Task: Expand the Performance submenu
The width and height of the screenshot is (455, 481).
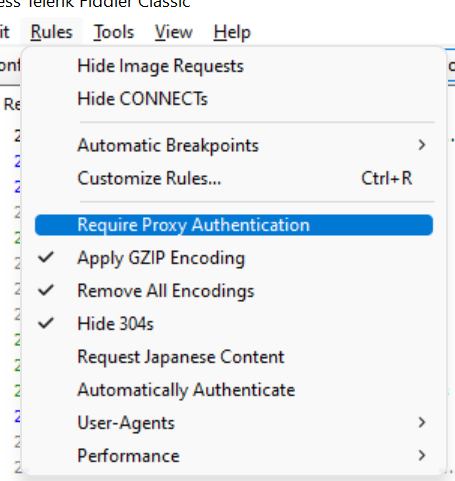Action: pos(234,455)
